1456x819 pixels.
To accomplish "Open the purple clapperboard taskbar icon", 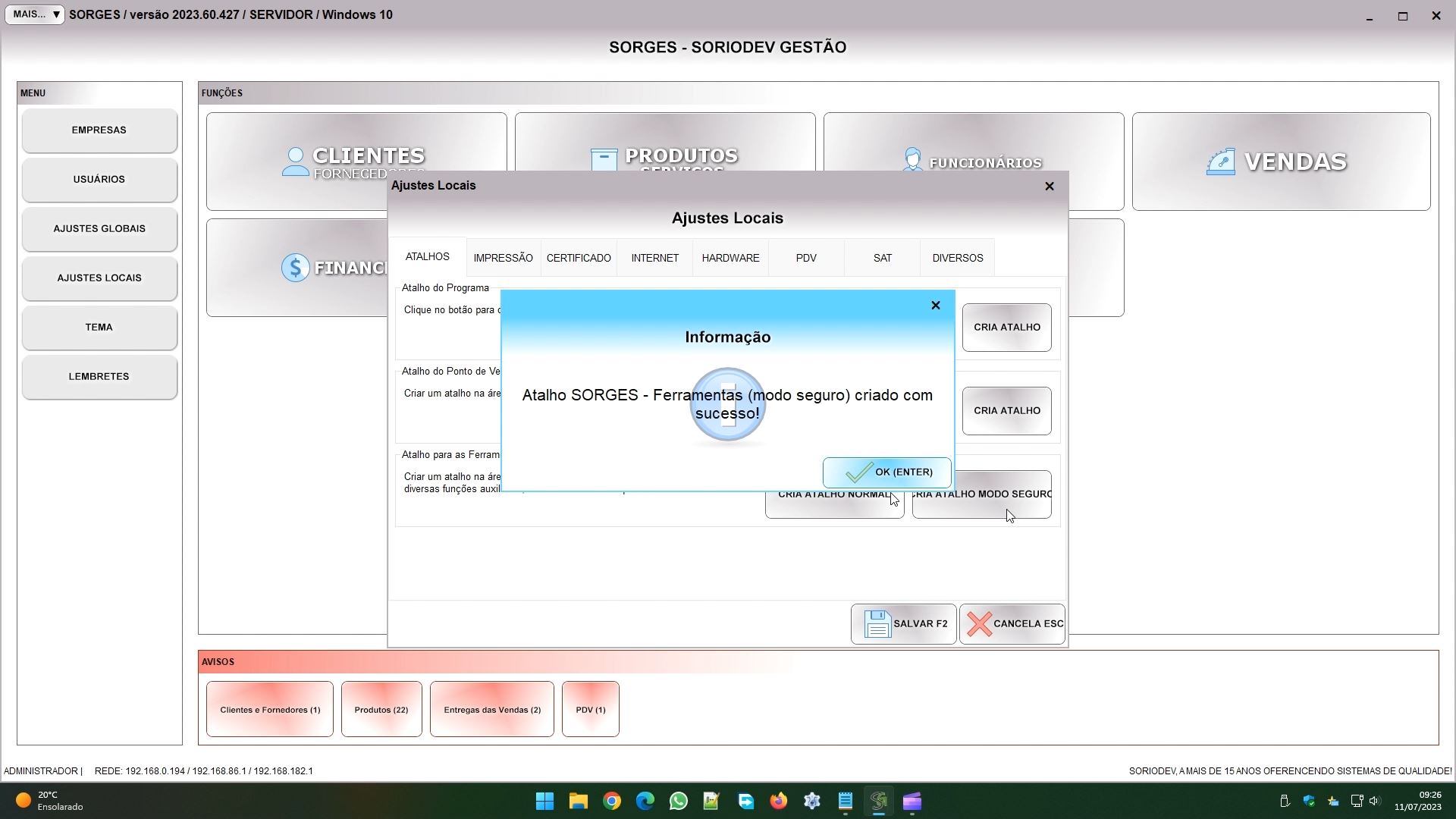I will (x=912, y=802).
